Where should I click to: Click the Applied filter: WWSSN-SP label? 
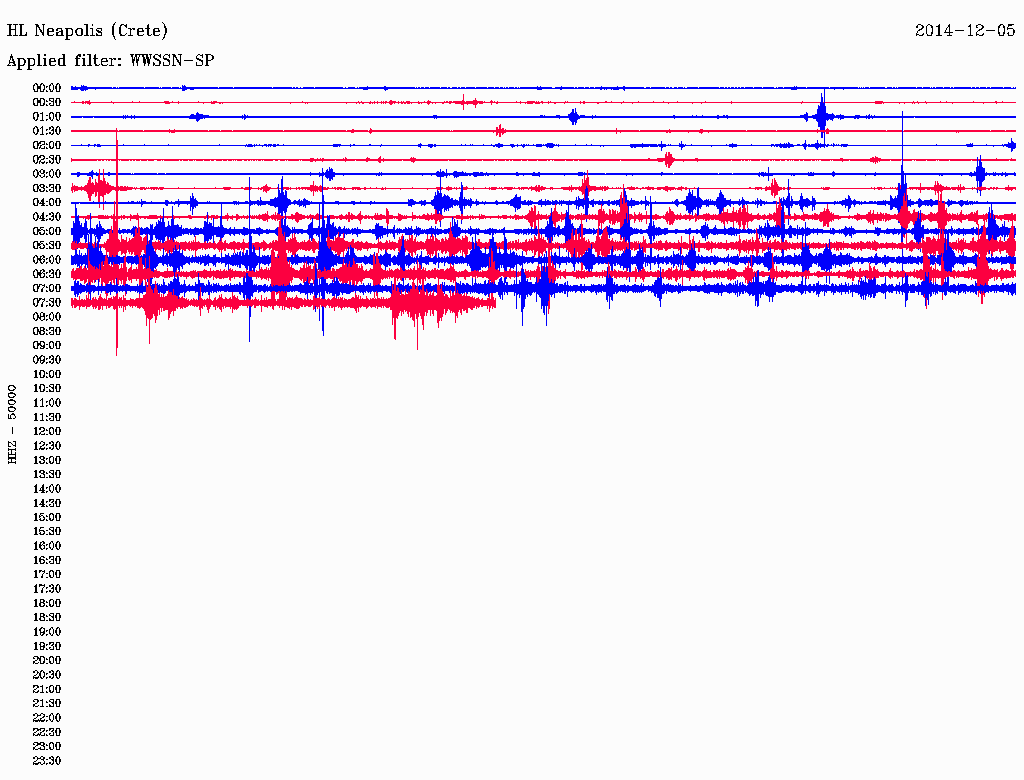[110, 61]
